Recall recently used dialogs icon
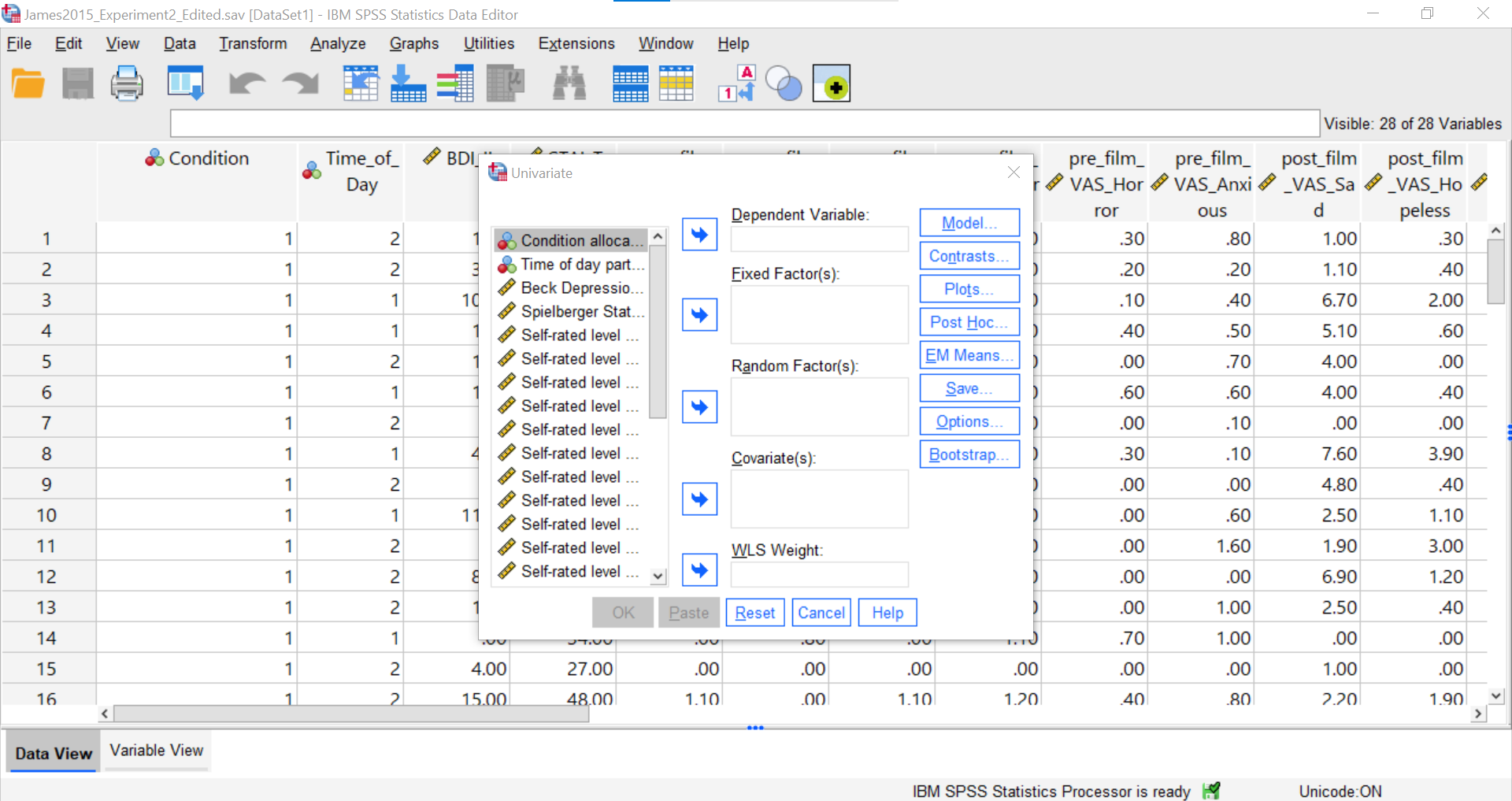 tap(186, 83)
